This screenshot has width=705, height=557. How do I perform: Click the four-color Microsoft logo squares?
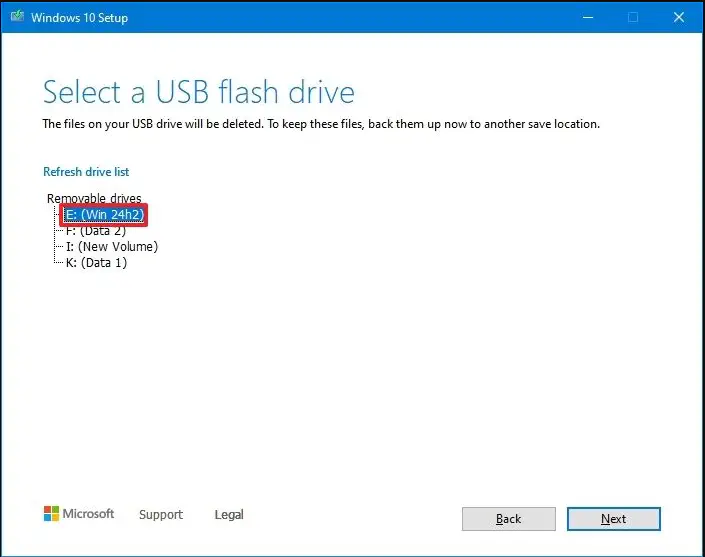[x=51, y=513]
